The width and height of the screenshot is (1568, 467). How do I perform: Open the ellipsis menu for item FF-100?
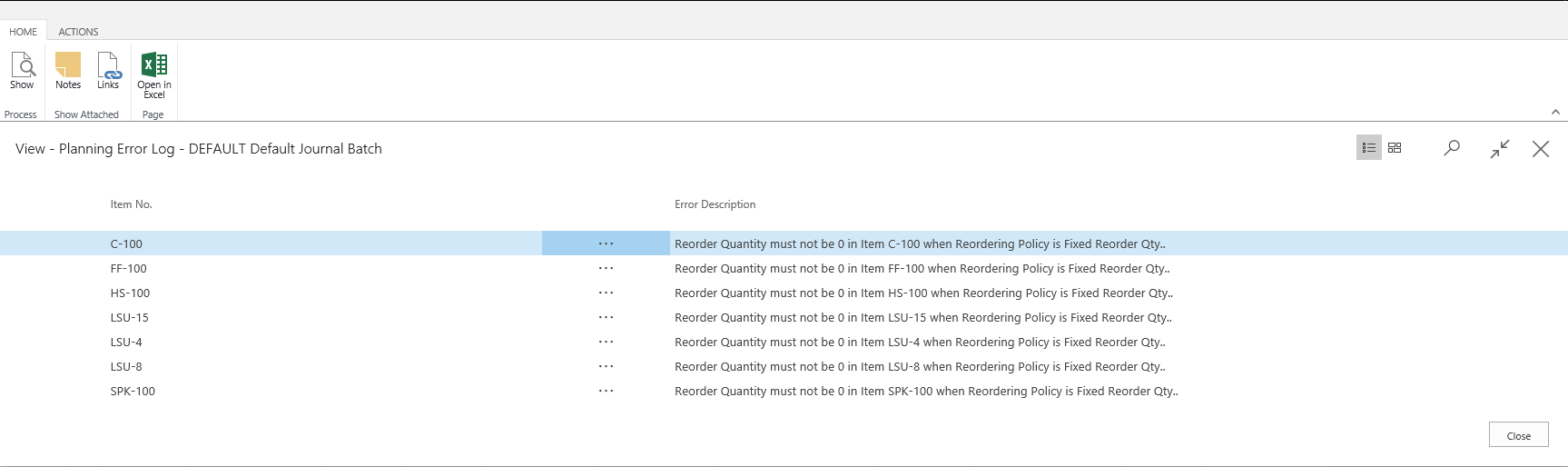[606, 268]
